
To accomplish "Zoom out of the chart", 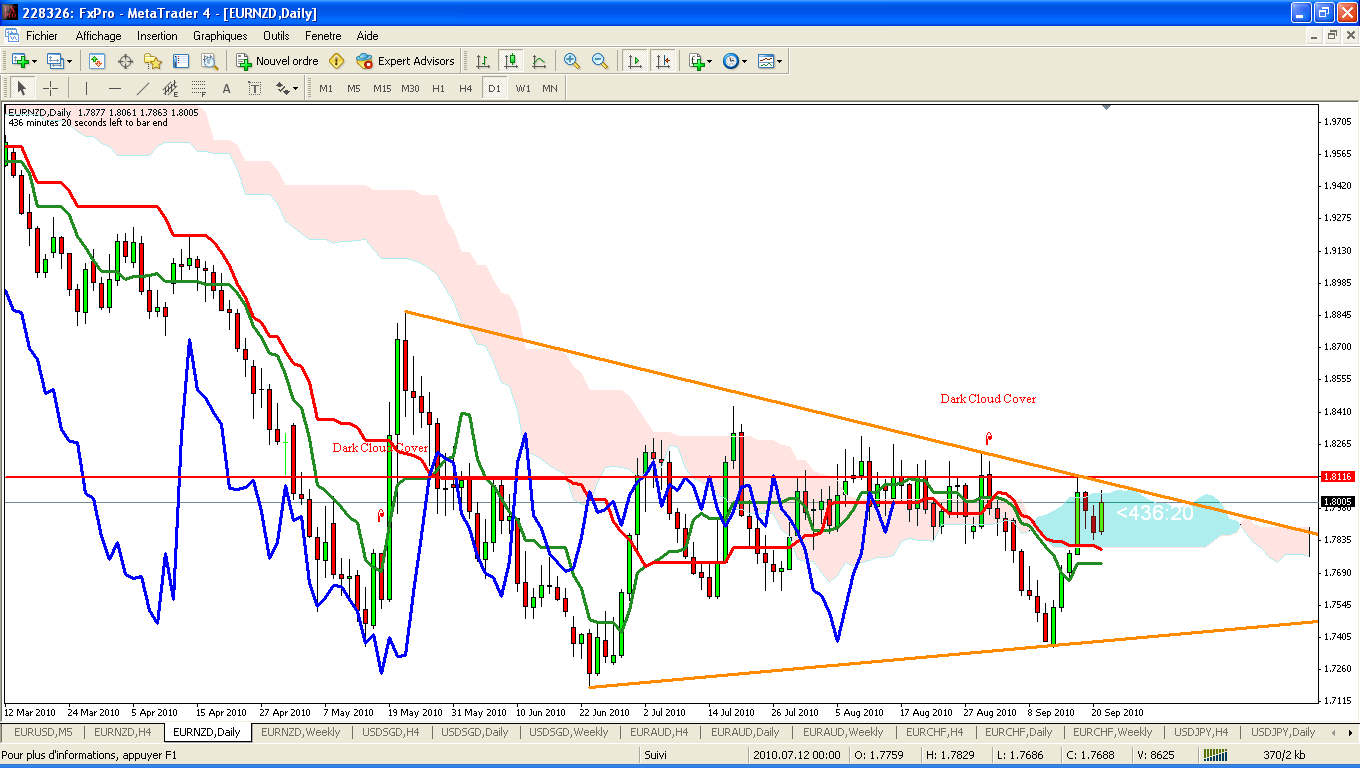I will tap(600, 61).
